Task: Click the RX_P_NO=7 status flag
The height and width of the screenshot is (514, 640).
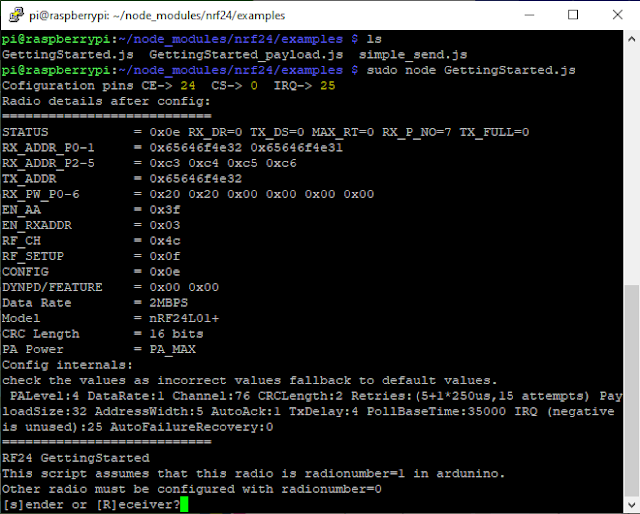Action: (x=417, y=132)
